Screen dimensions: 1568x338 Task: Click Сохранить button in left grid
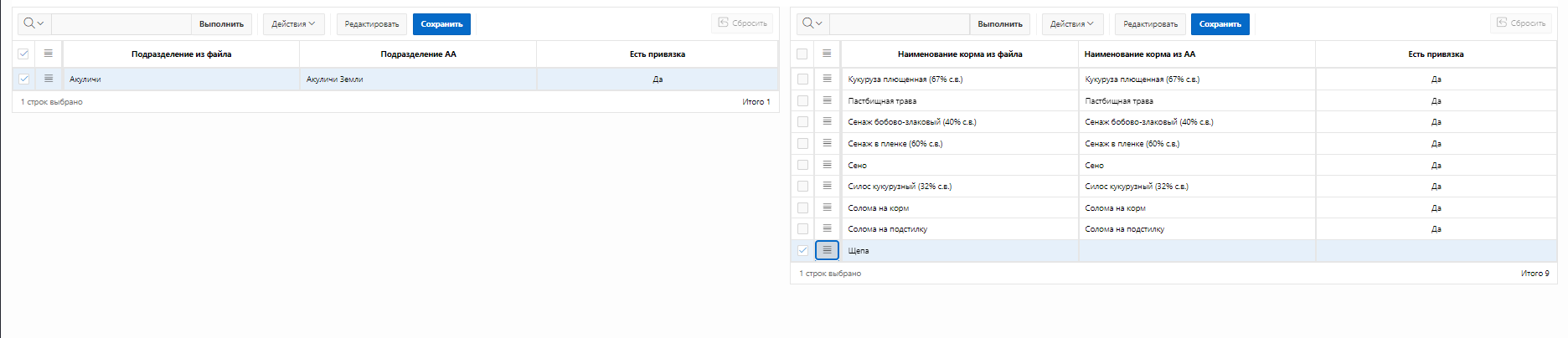[x=441, y=24]
